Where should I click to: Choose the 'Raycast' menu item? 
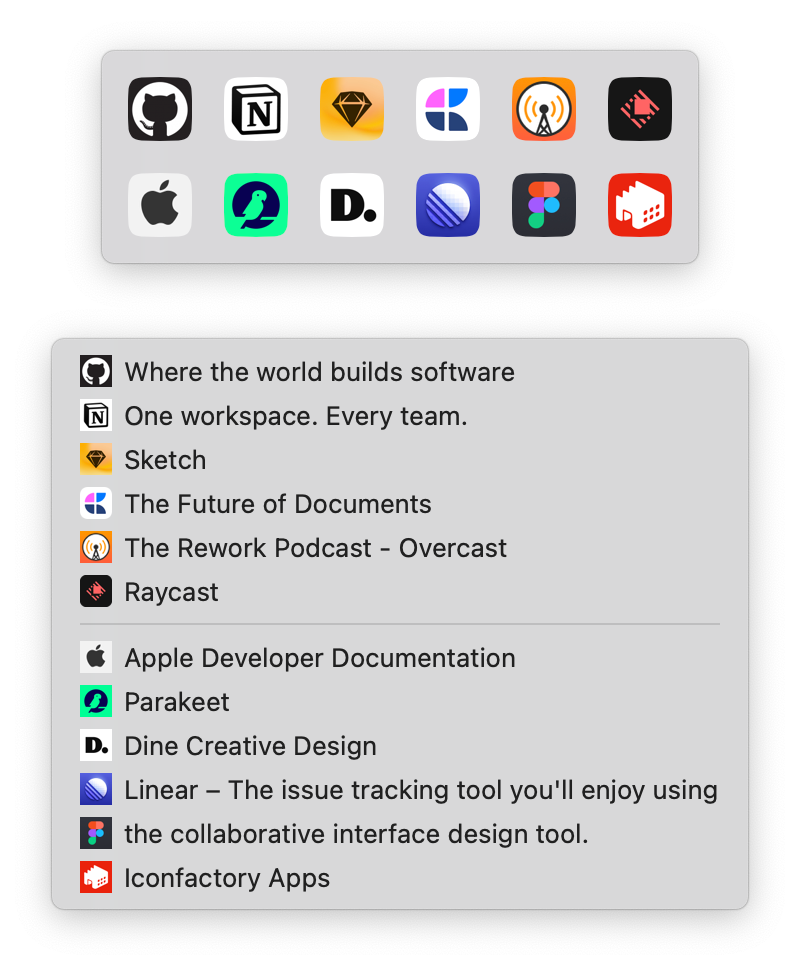pos(400,591)
